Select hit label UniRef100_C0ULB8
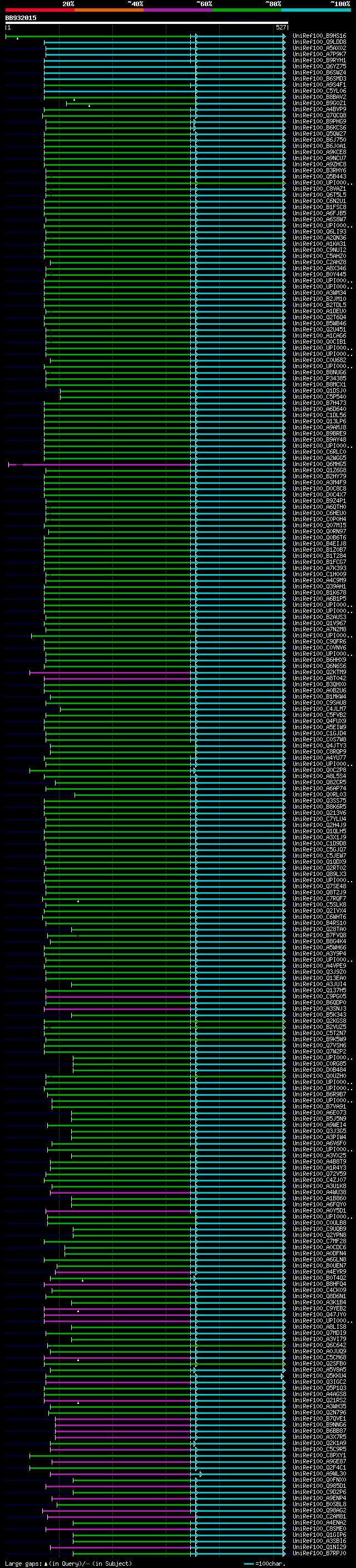This screenshot has height=1568, width=356. [319, 1223]
